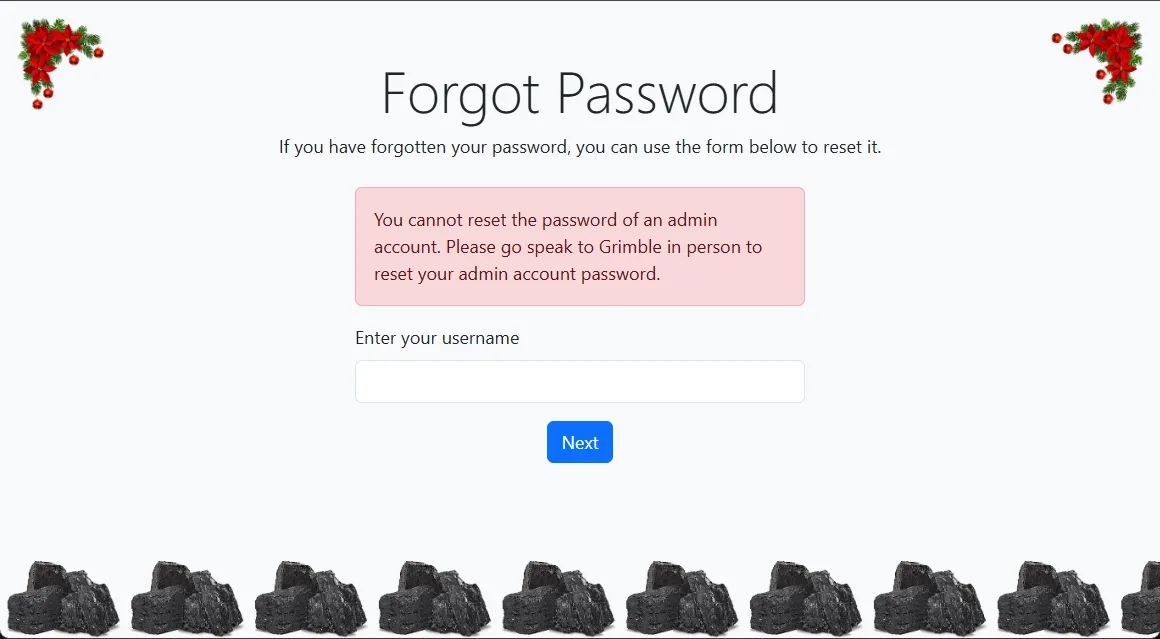The image size is (1160, 639).
Task: Click the cut-off coal pile at right edge
Action: pyautogui.click(x=1142, y=602)
